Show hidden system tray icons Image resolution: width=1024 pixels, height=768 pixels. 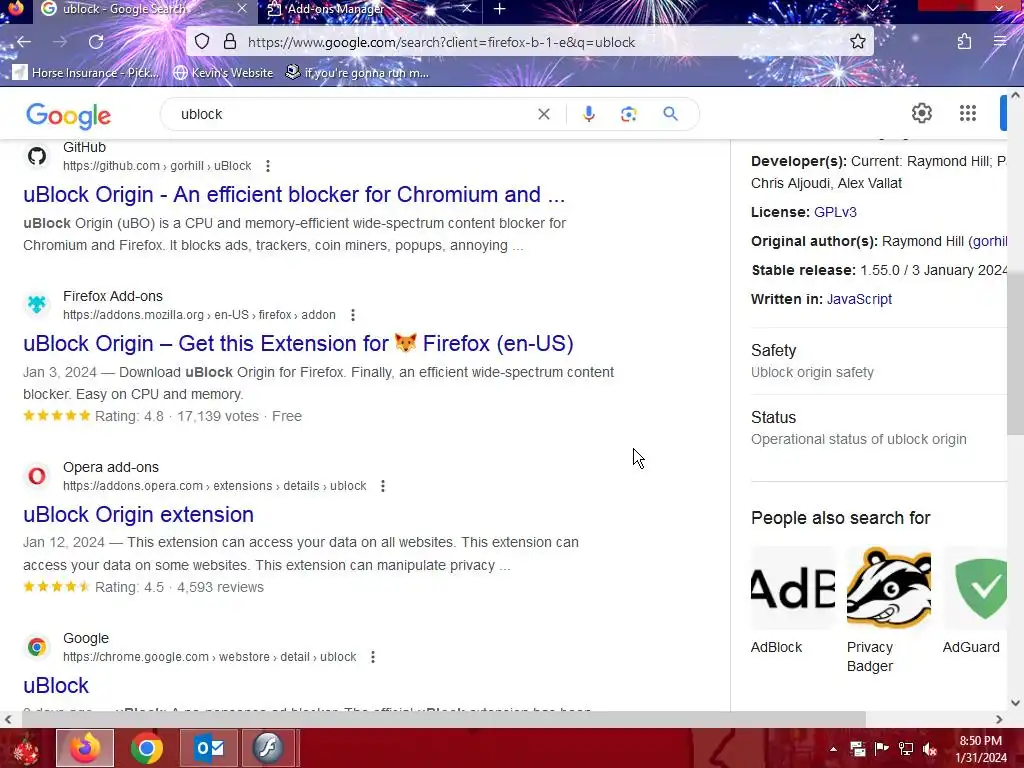point(833,749)
